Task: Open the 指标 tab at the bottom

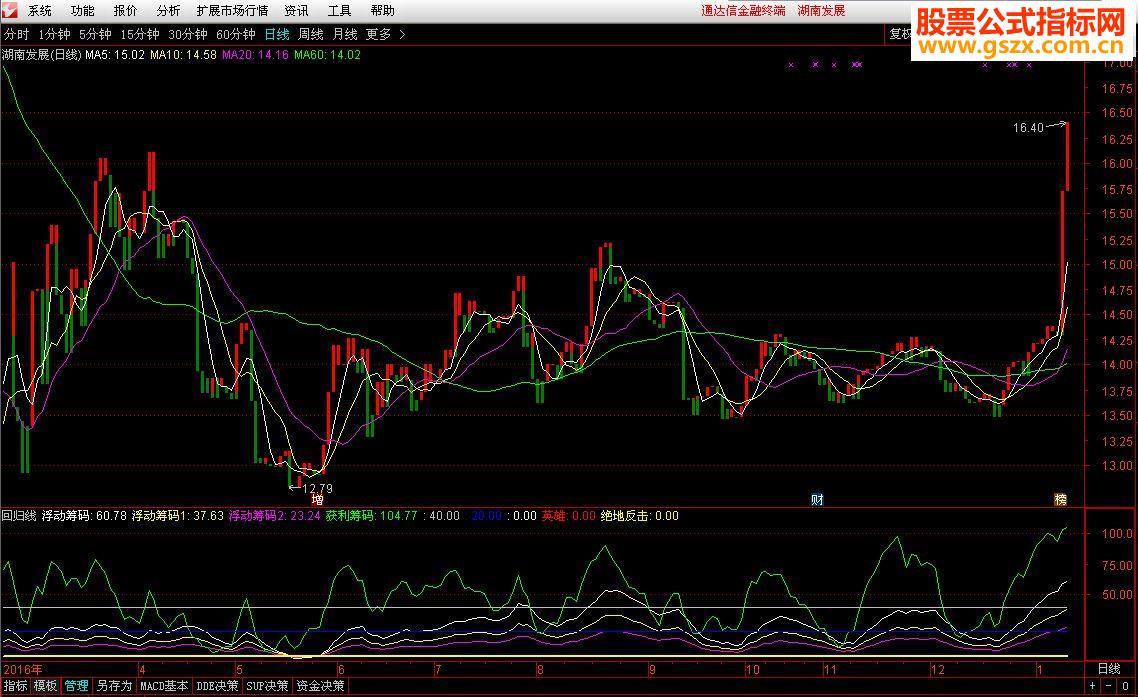Action: click(x=15, y=685)
